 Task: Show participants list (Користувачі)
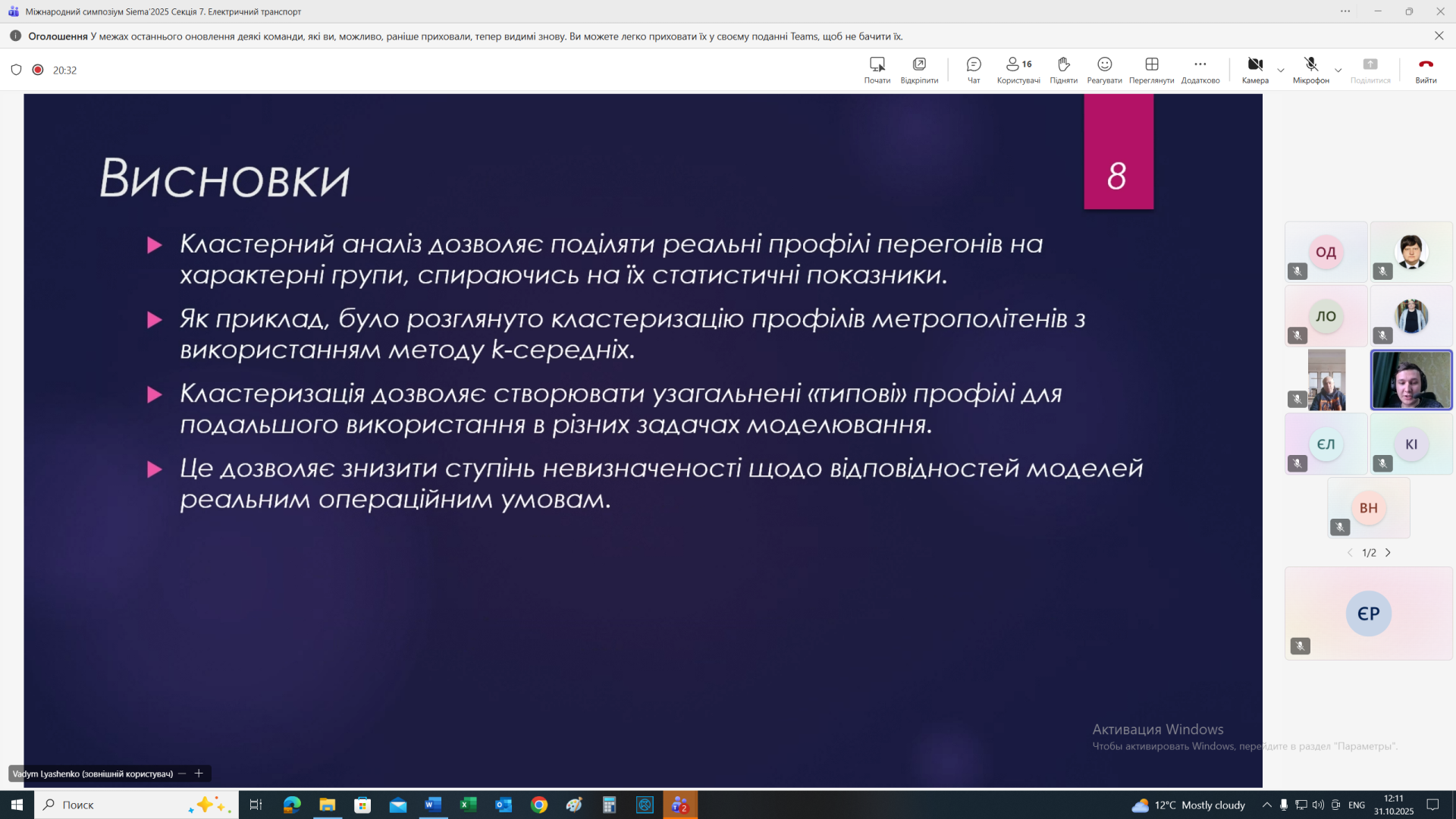(1018, 69)
